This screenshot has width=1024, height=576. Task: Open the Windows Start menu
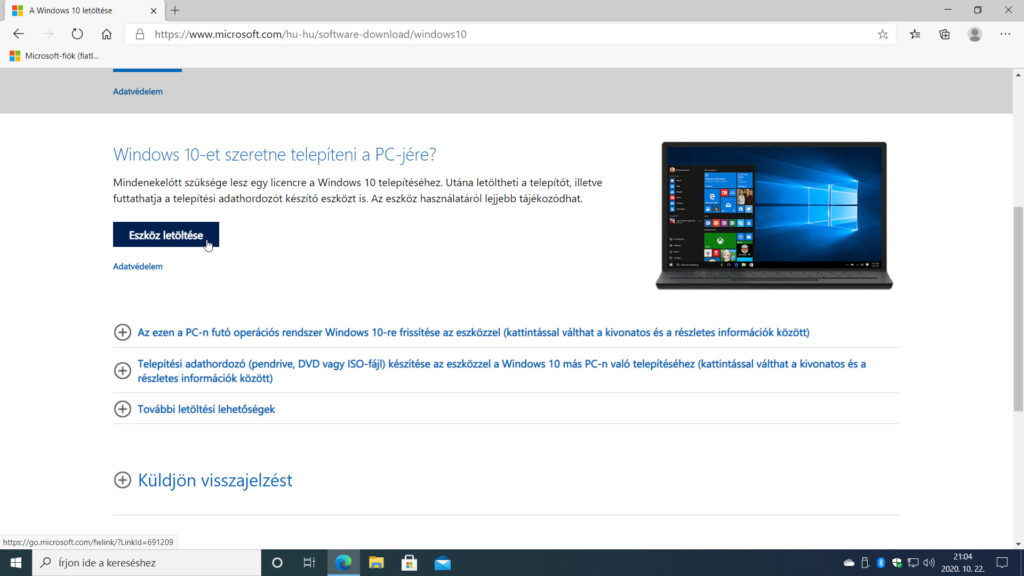pos(16,562)
